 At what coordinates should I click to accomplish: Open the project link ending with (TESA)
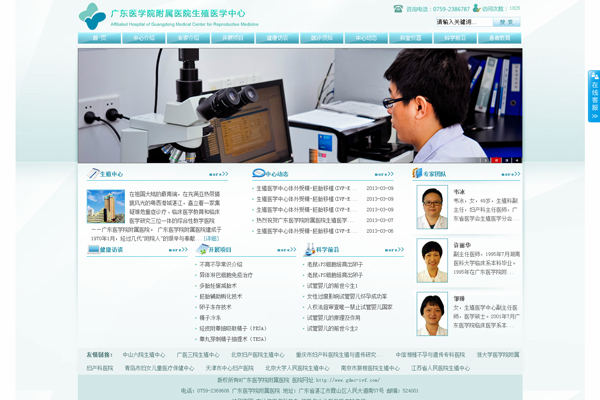233,340
